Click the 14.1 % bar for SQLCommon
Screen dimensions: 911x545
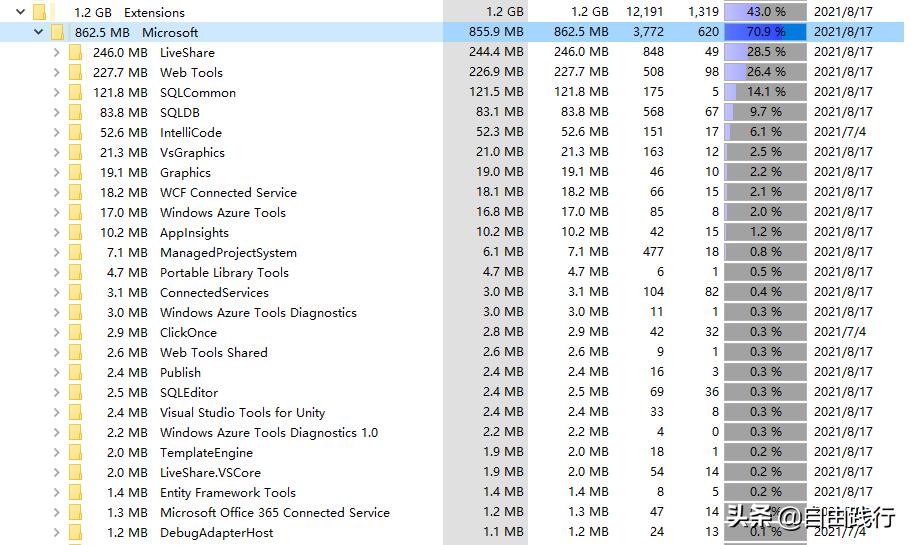[765, 92]
